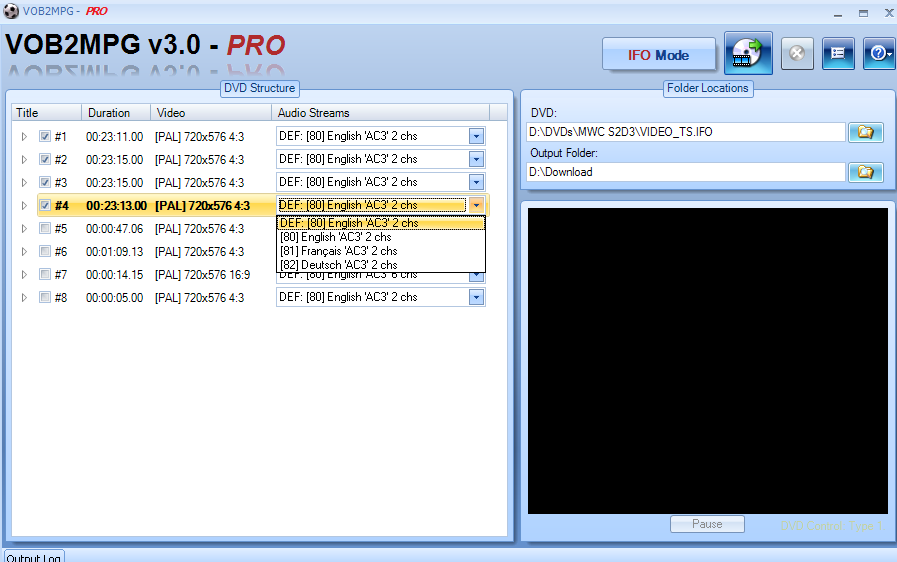
Task: Check title #6 checkbox
Action: (x=45, y=251)
